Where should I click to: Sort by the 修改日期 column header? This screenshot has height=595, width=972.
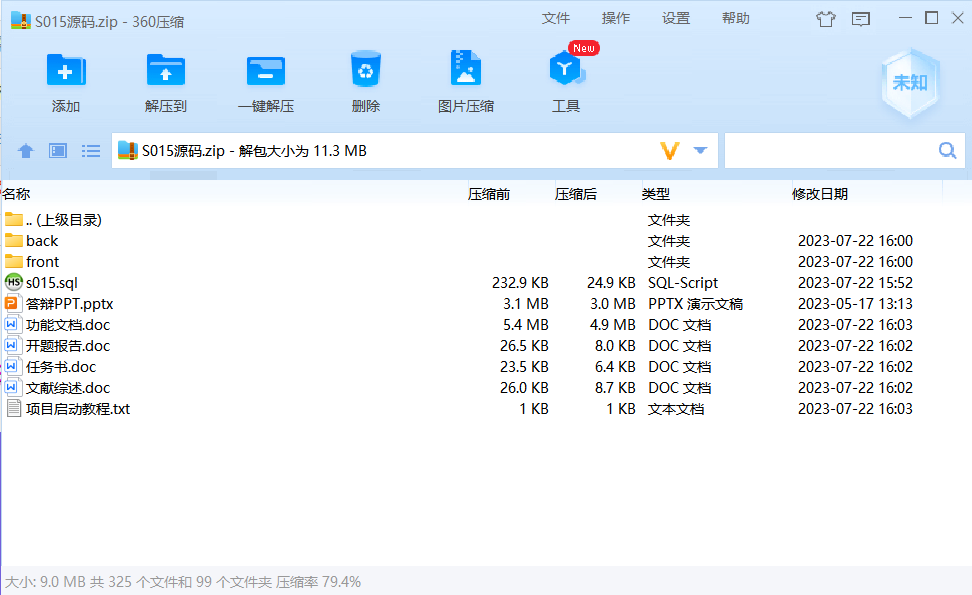click(x=820, y=194)
